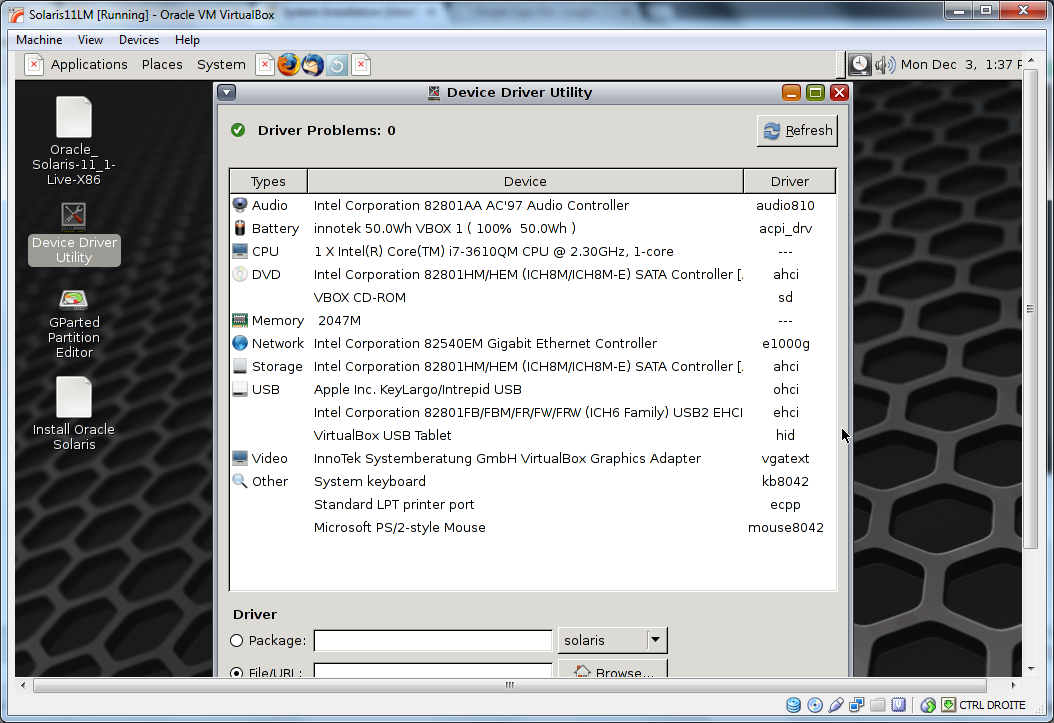This screenshot has width=1054, height=723.
Task: Click the Browse button
Action: (612, 671)
